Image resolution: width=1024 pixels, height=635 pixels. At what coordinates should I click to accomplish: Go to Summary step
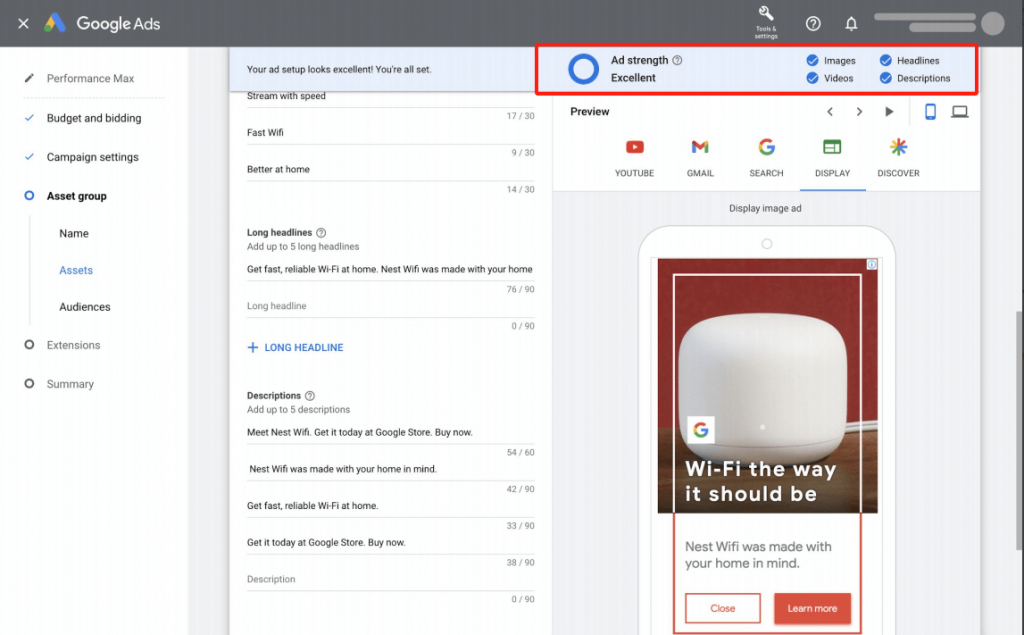(x=70, y=384)
